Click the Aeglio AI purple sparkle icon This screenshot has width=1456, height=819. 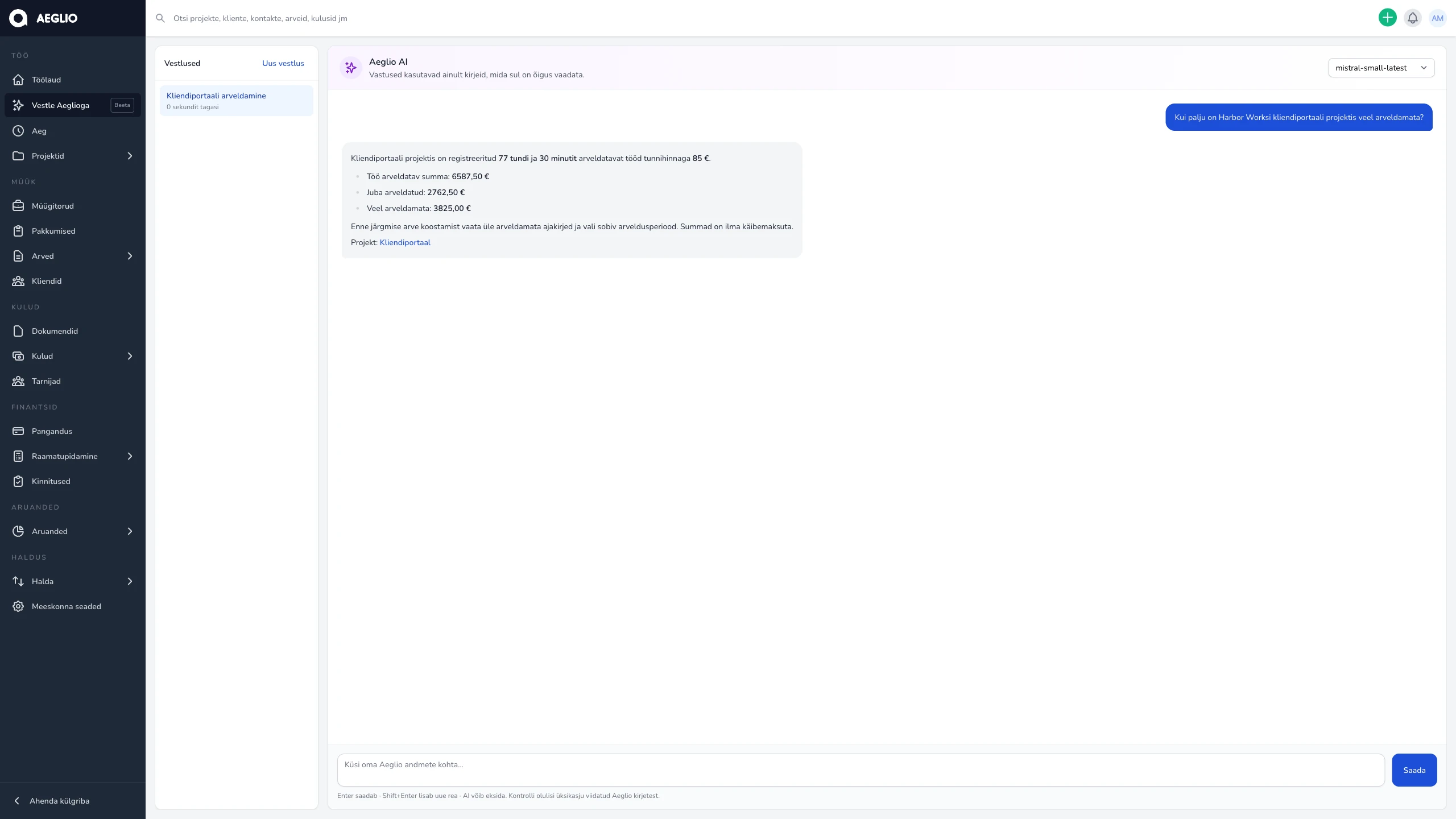[x=351, y=68]
